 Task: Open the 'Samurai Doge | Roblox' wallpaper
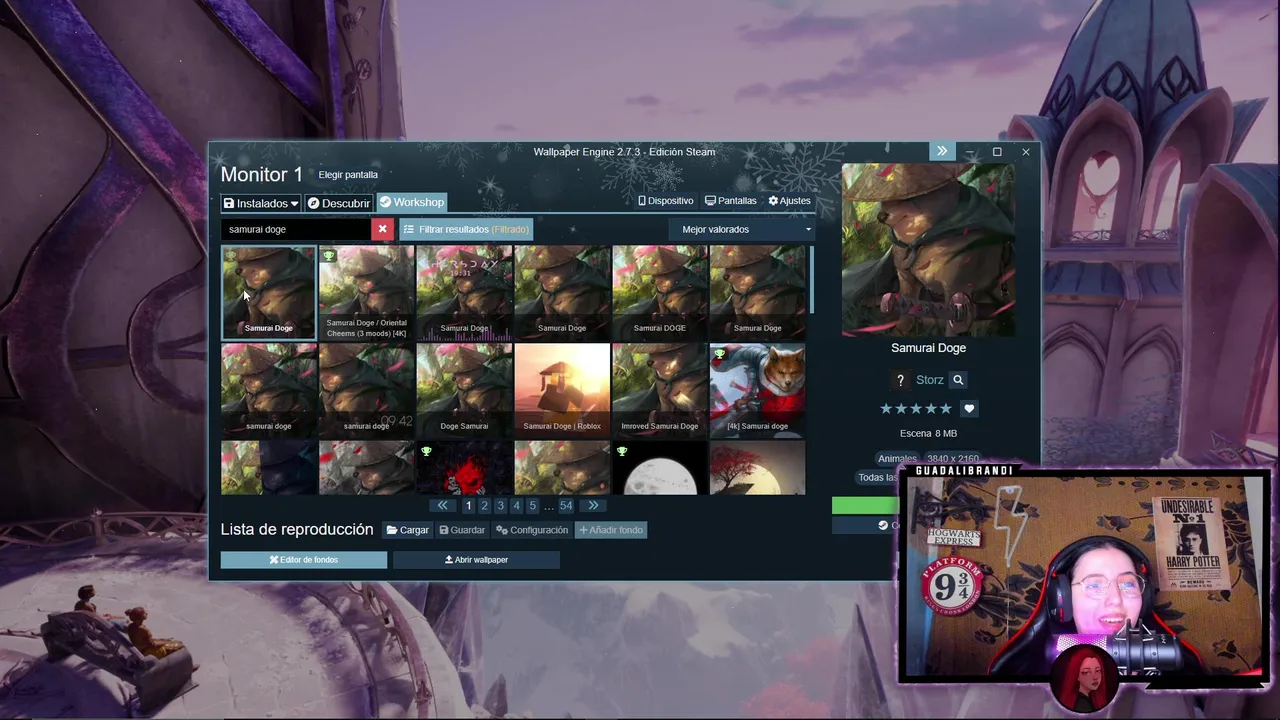[562, 390]
